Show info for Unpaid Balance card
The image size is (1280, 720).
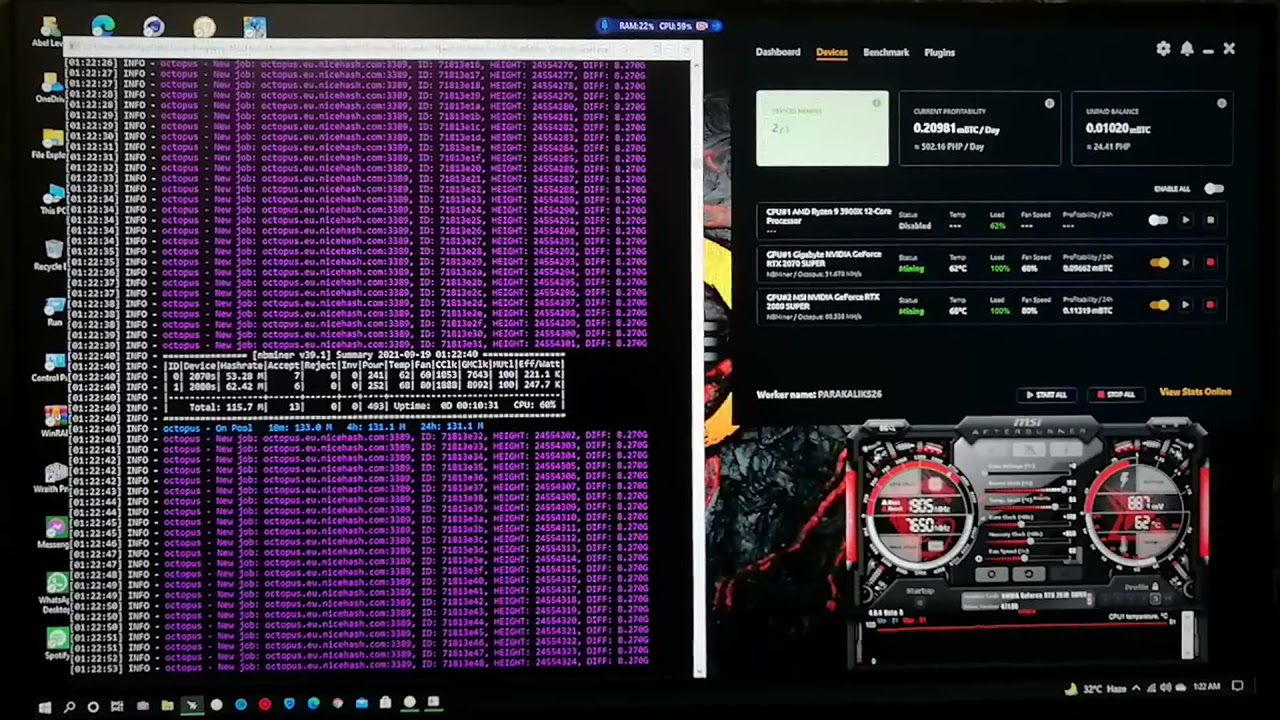click(x=1221, y=103)
